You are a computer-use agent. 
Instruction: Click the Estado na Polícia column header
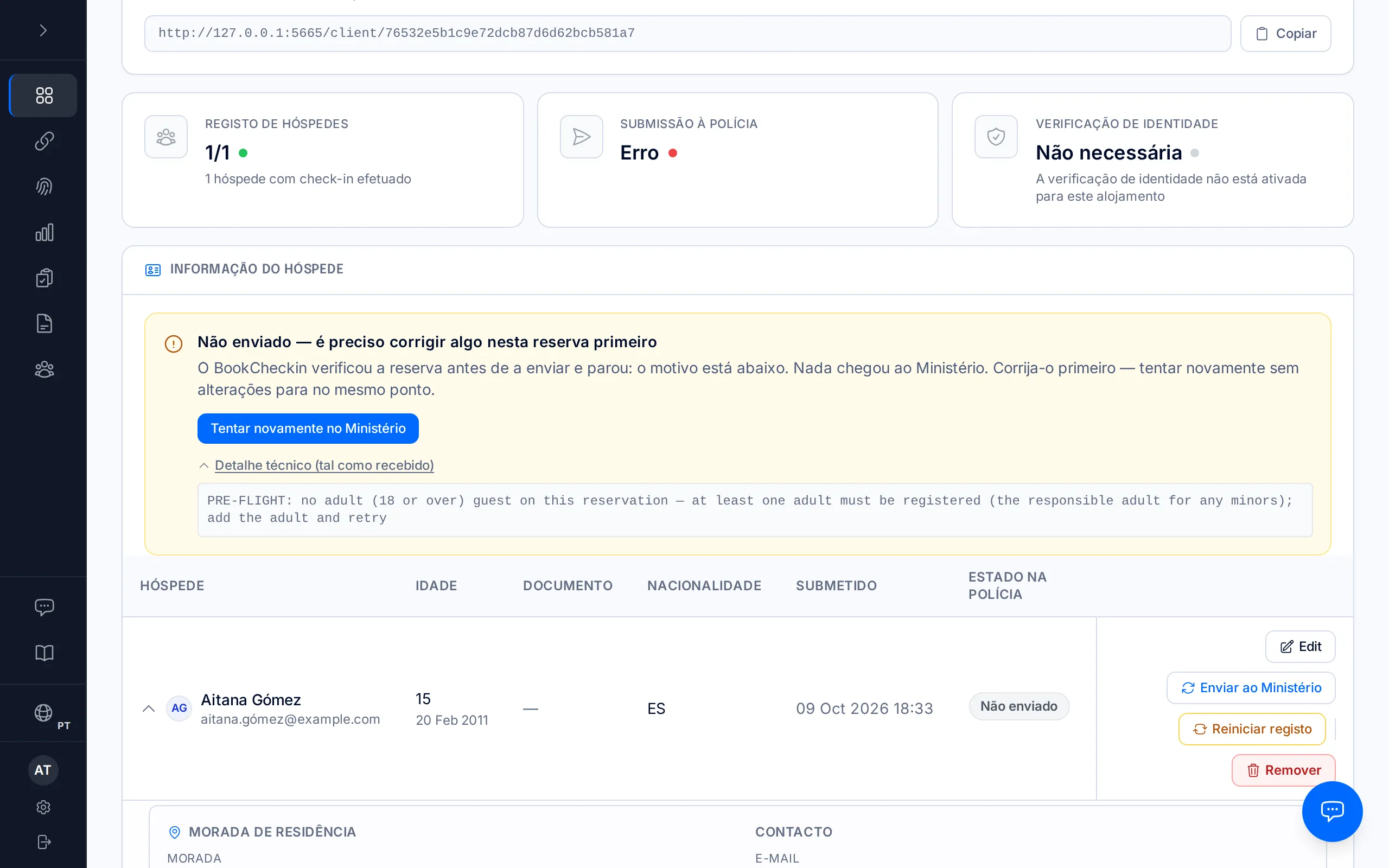click(1008, 585)
